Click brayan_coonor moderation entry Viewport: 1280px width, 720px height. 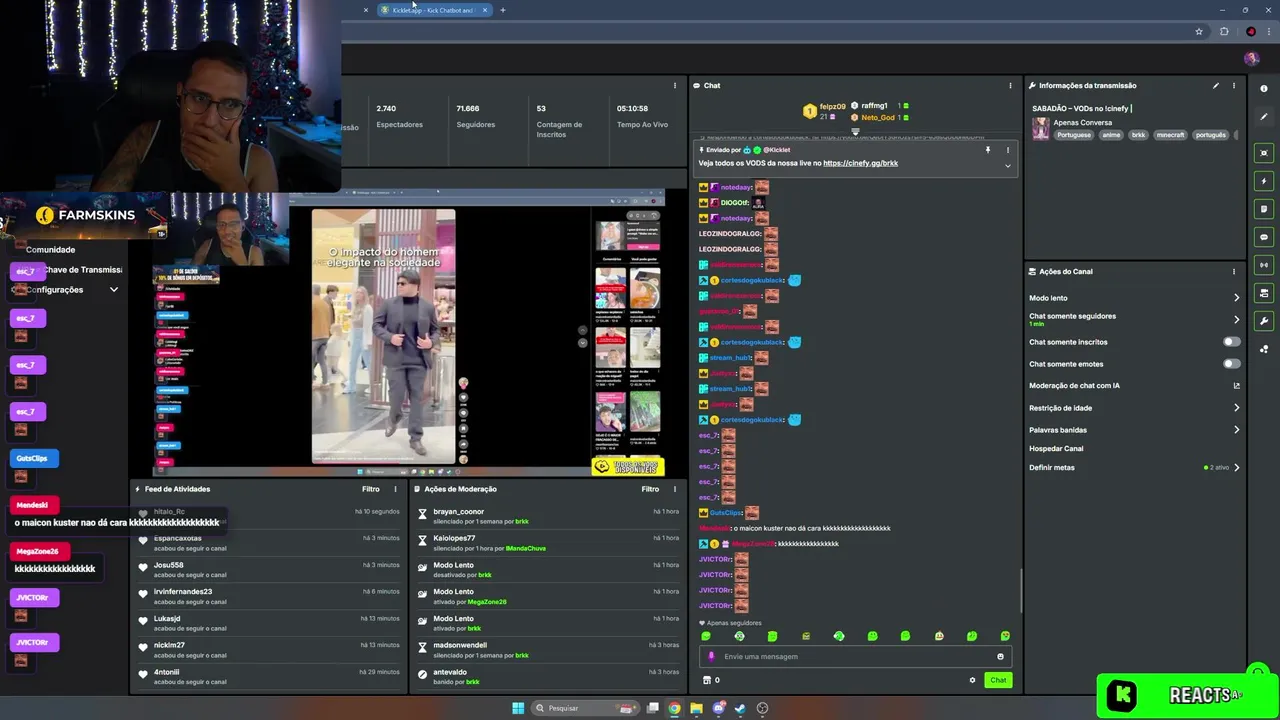click(x=548, y=516)
